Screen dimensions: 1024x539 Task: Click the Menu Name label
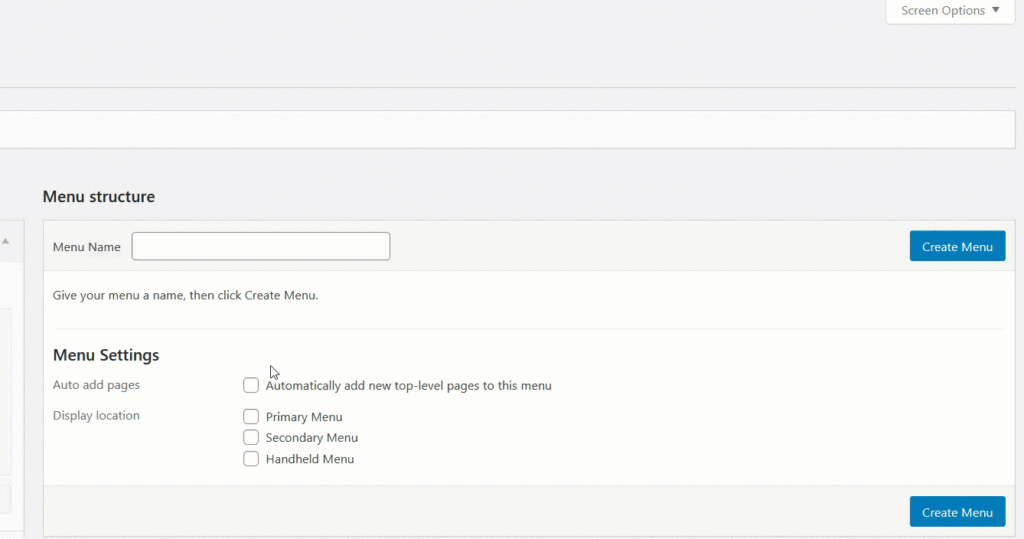point(87,247)
